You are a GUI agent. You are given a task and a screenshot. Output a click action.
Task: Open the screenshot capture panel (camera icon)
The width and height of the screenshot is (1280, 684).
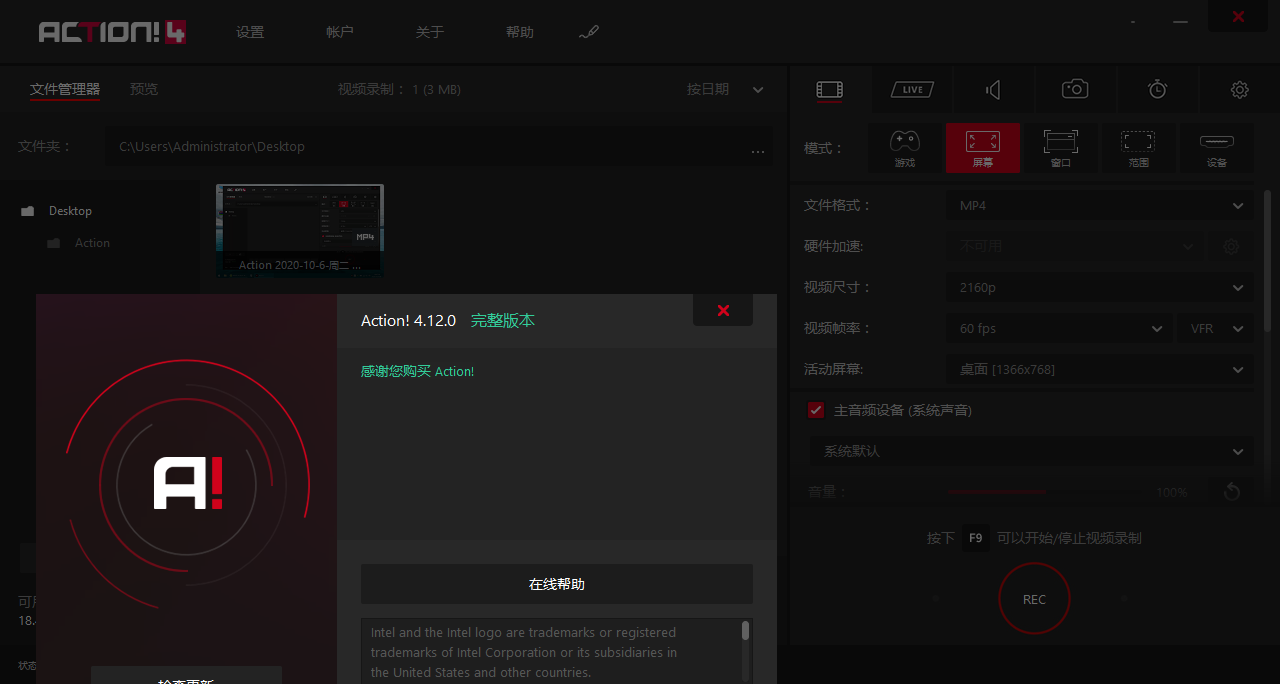coord(1075,89)
